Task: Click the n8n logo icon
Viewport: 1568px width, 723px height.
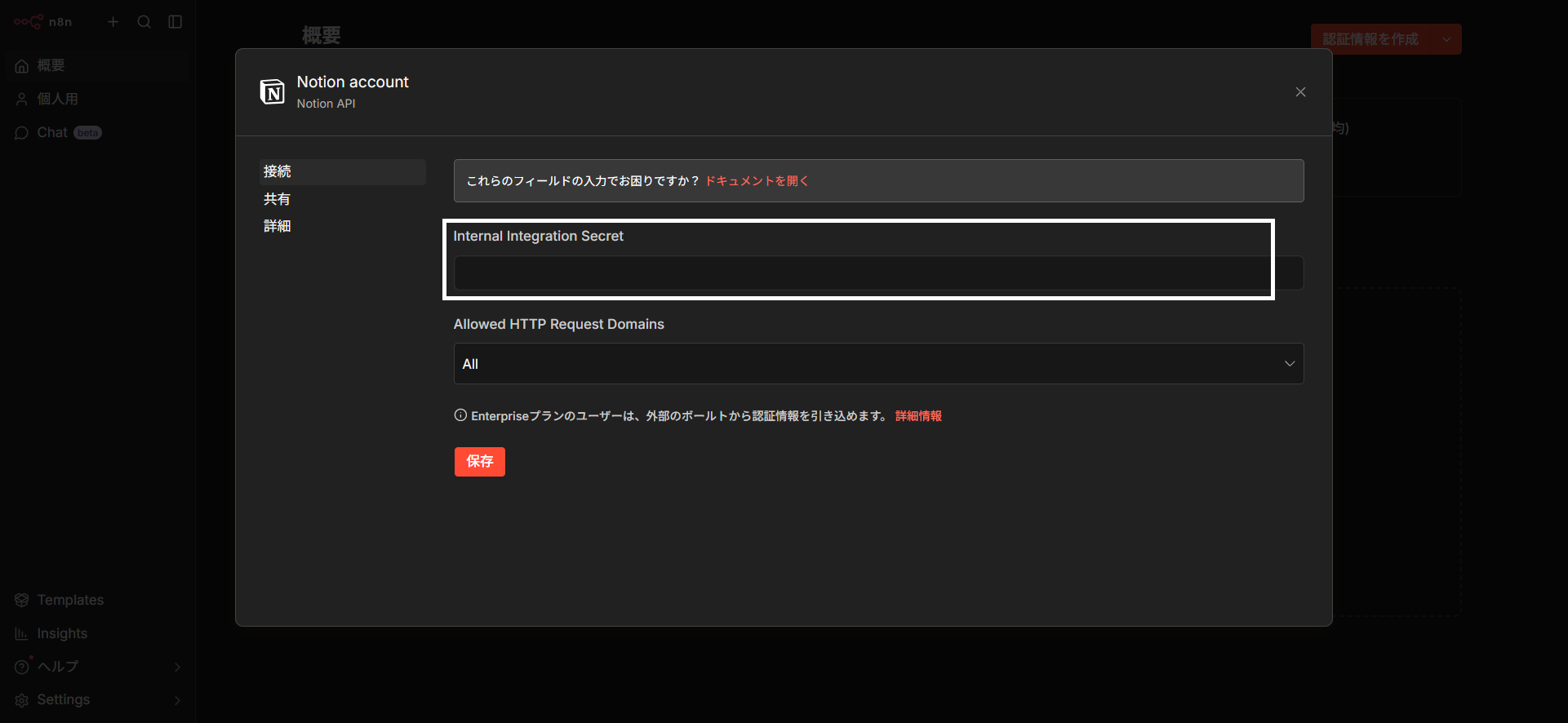Action: click(29, 22)
